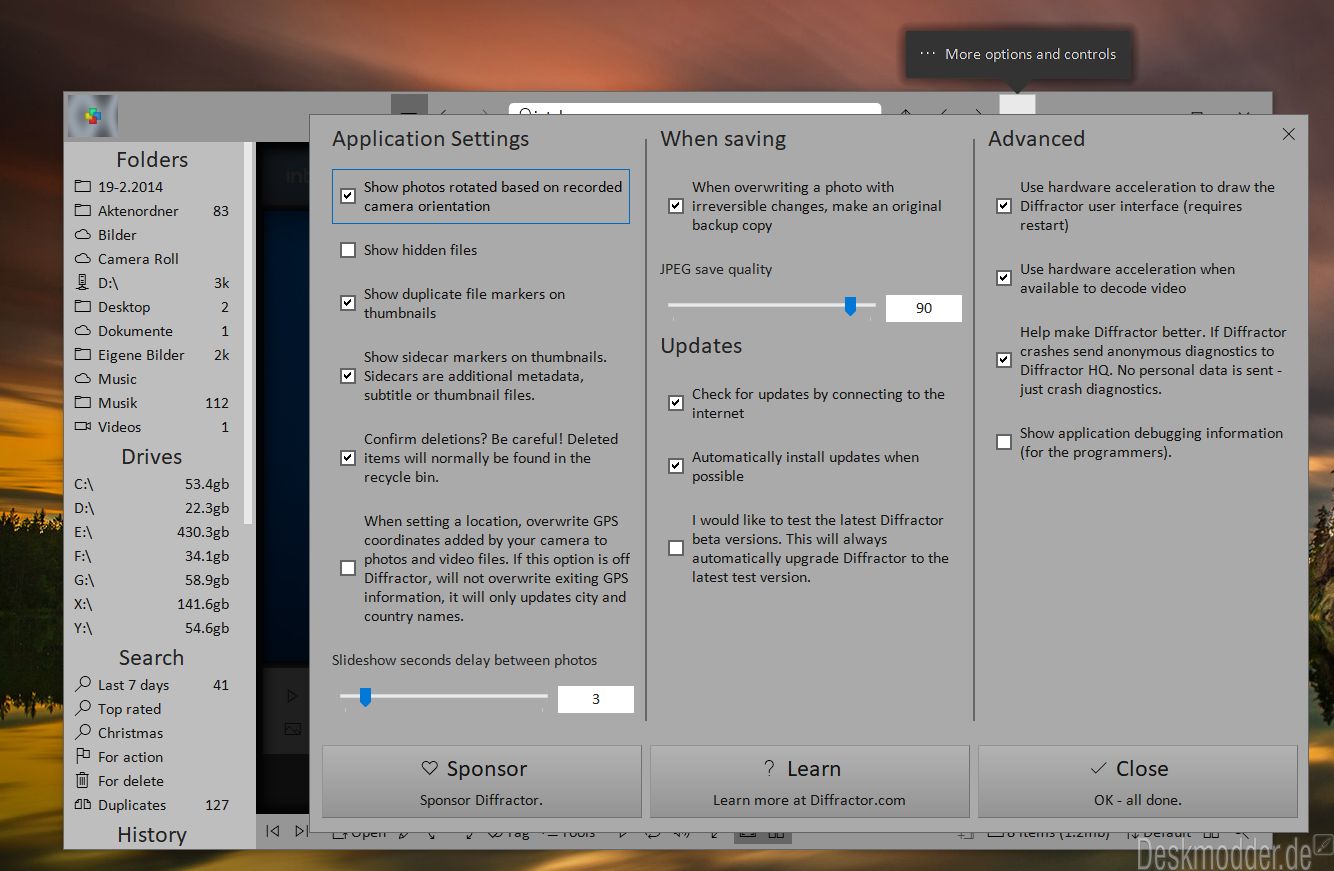This screenshot has height=871, width=1334.
Task: Select drive D:\ with 22.3gb
Action: point(152,508)
